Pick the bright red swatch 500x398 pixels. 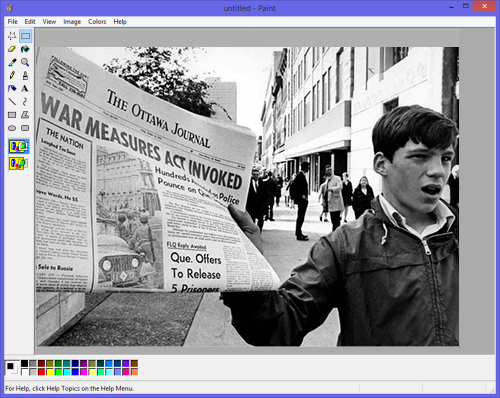(41, 372)
